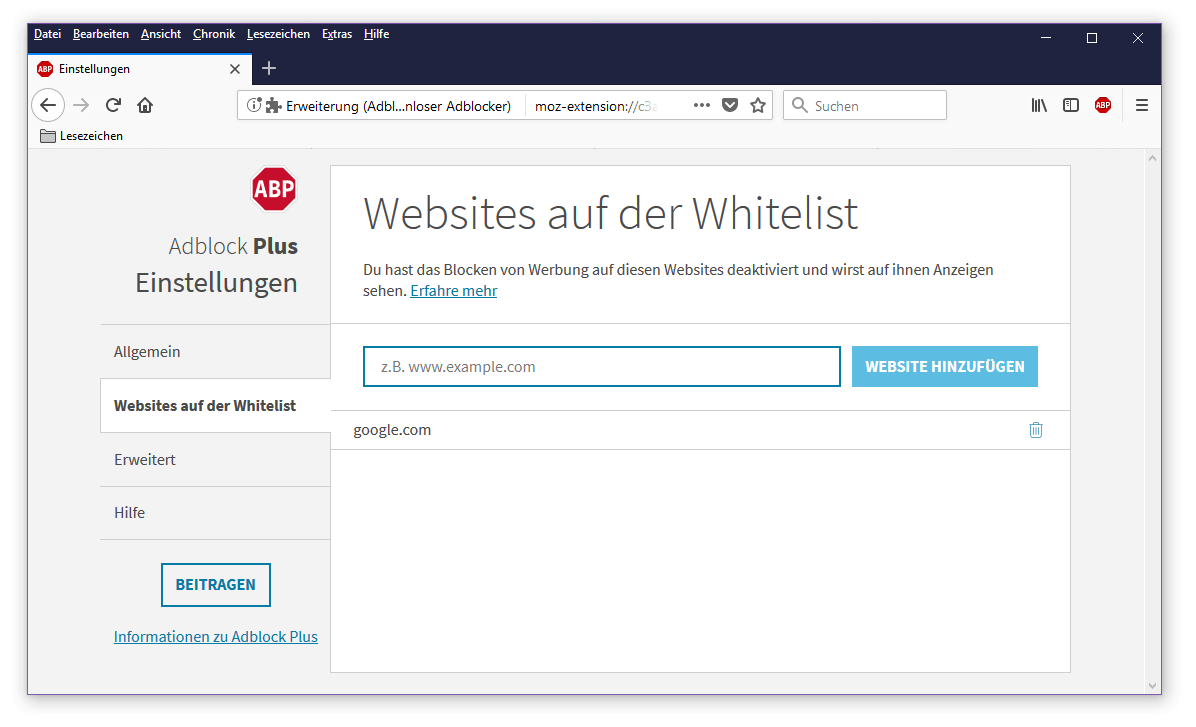Open the Firefox hamburger menu
Image resolution: width=1196 pixels, height=727 pixels.
(x=1141, y=105)
